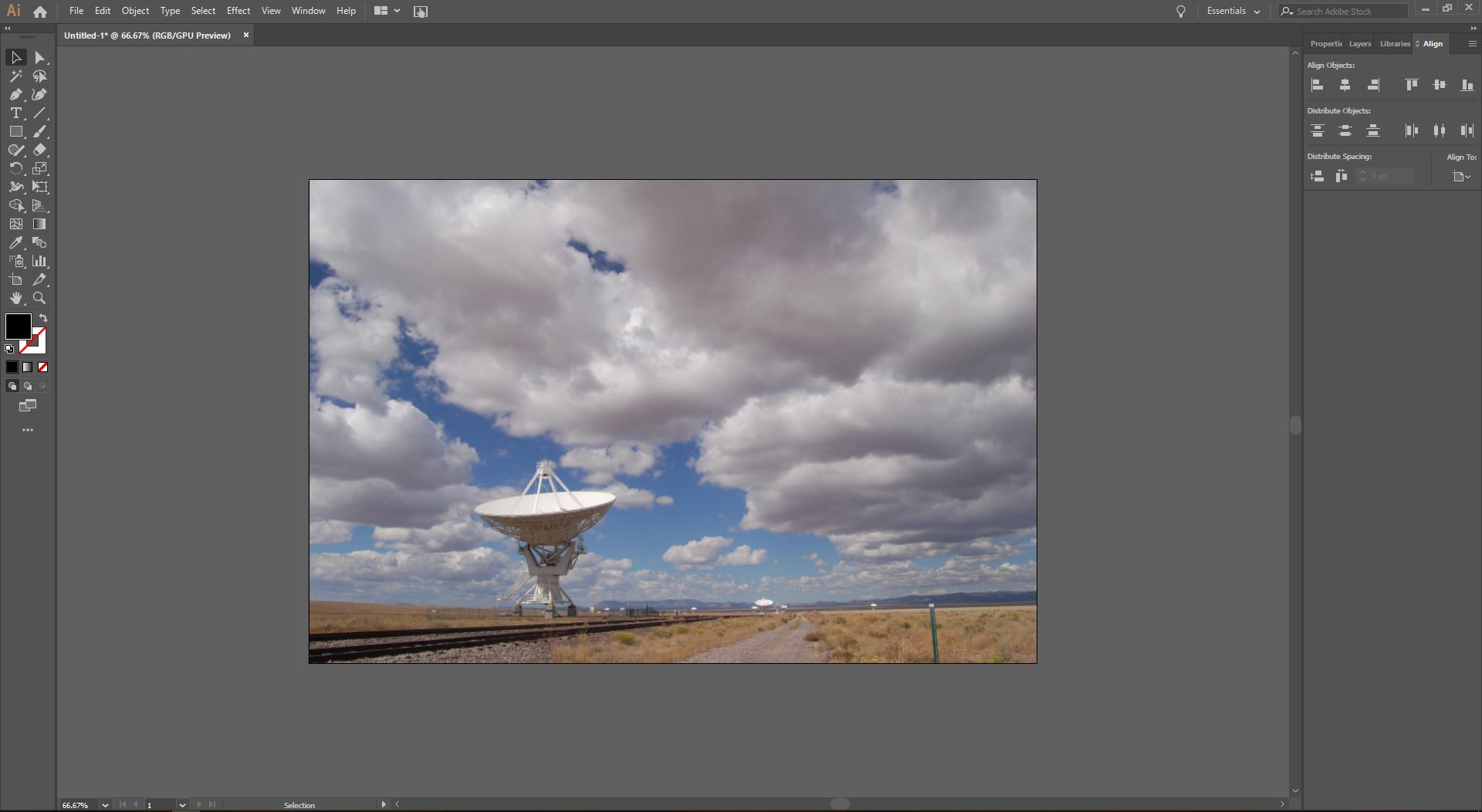Pick the Eyedropper tool
Image resolution: width=1482 pixels, height=812 pixels.
[x=16, y=243]
